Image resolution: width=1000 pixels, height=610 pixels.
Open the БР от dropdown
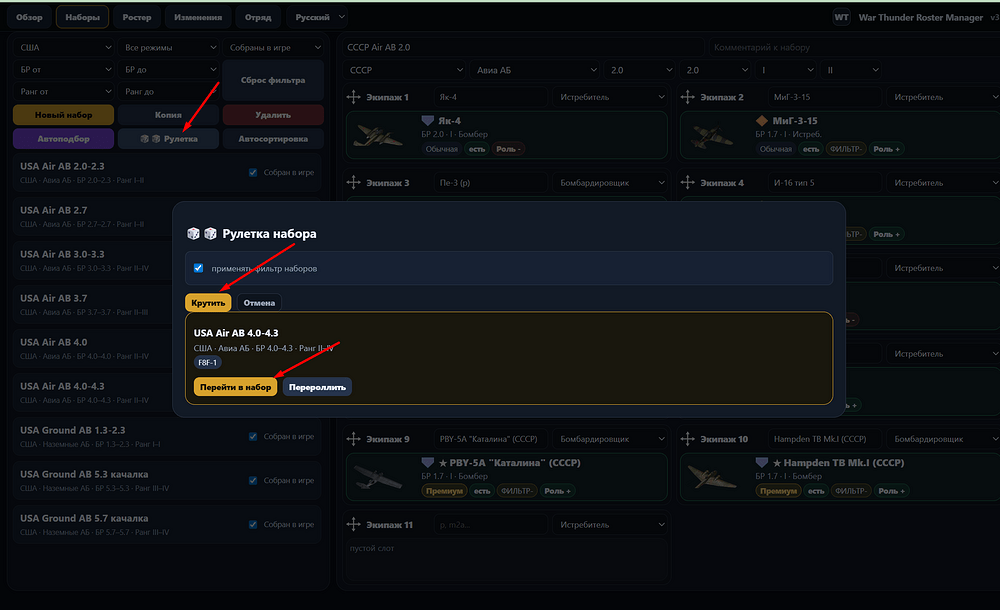63,70
